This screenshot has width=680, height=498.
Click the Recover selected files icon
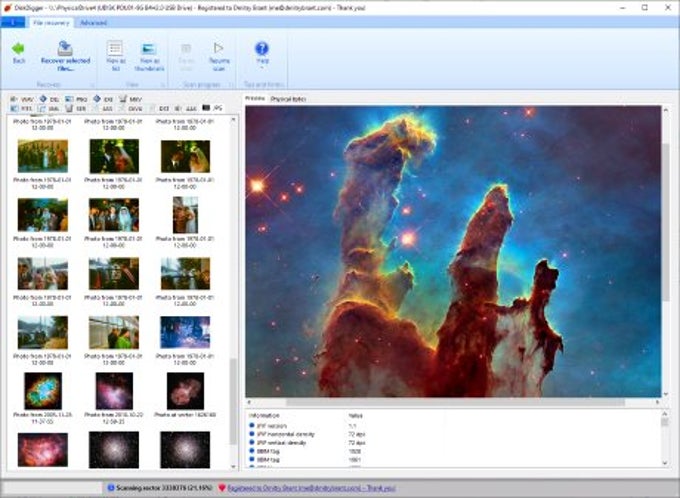64,48
